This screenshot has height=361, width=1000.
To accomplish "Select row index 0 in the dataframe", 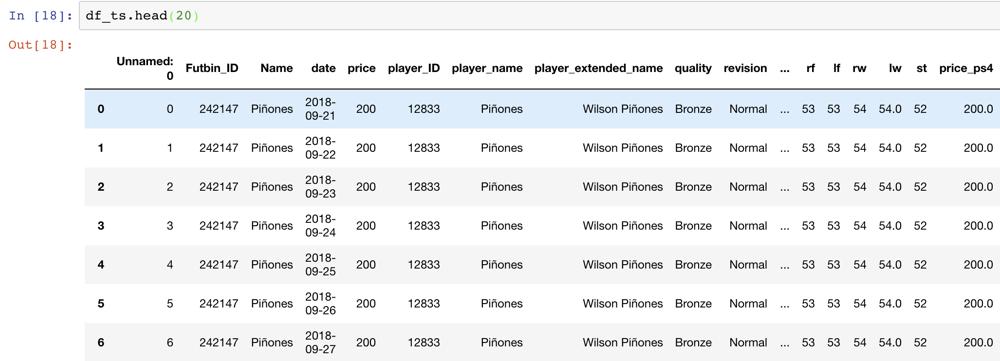I will tap(101, 109).
